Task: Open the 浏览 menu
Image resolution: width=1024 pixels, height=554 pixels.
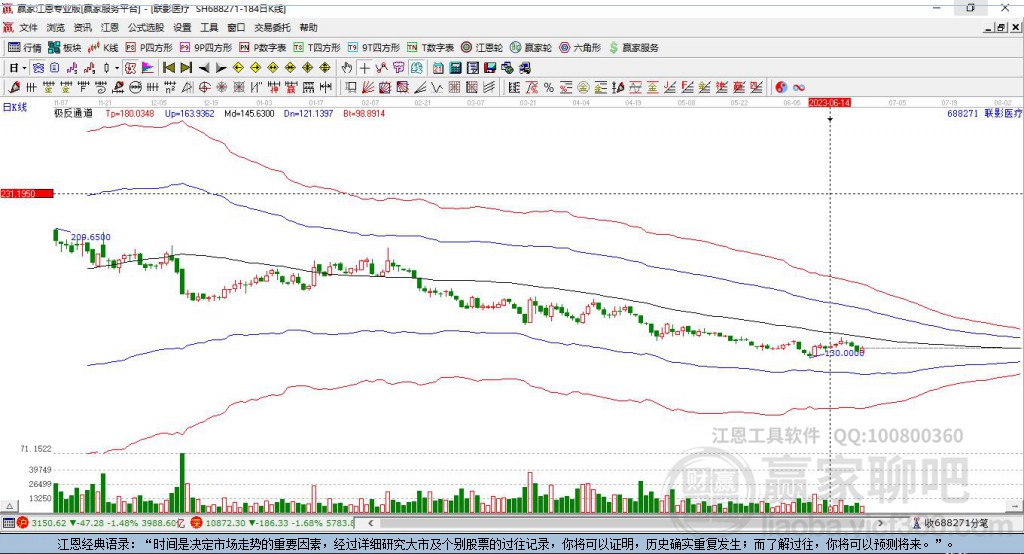Action: pos(56,27)
